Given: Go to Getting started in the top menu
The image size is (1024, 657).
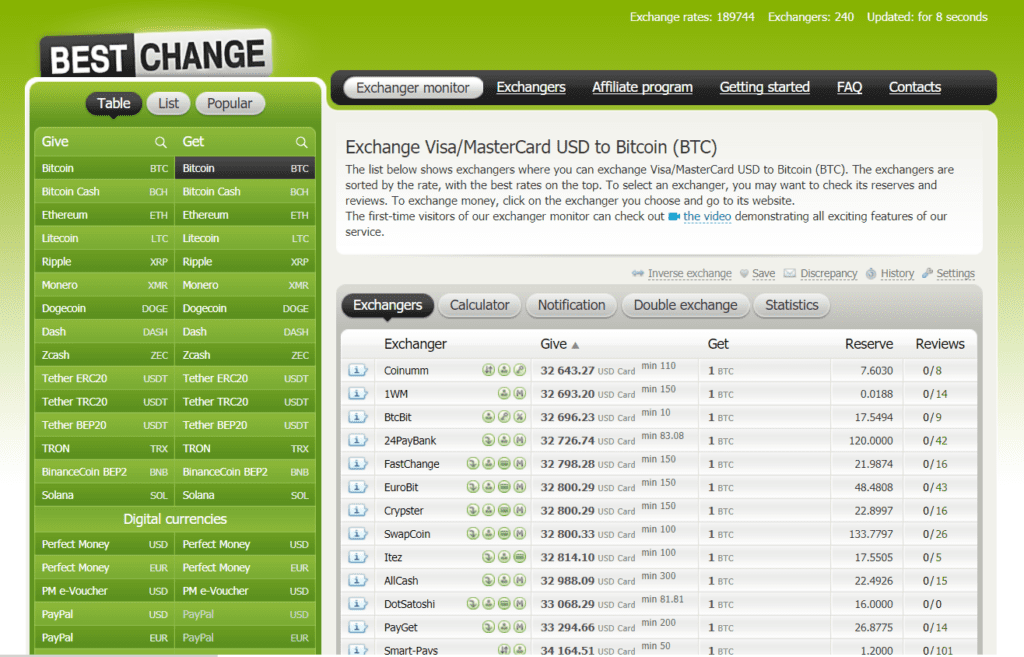Looking at the screenshot, I should 764,88.
